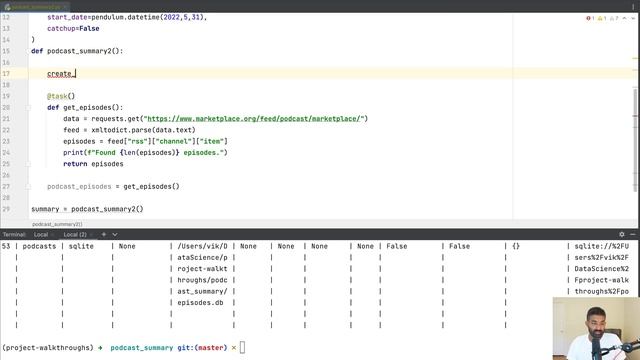The image size is (640, 360).
Task: Click 'sqlite' cell in terminal table
Action: tap(81, 247)
